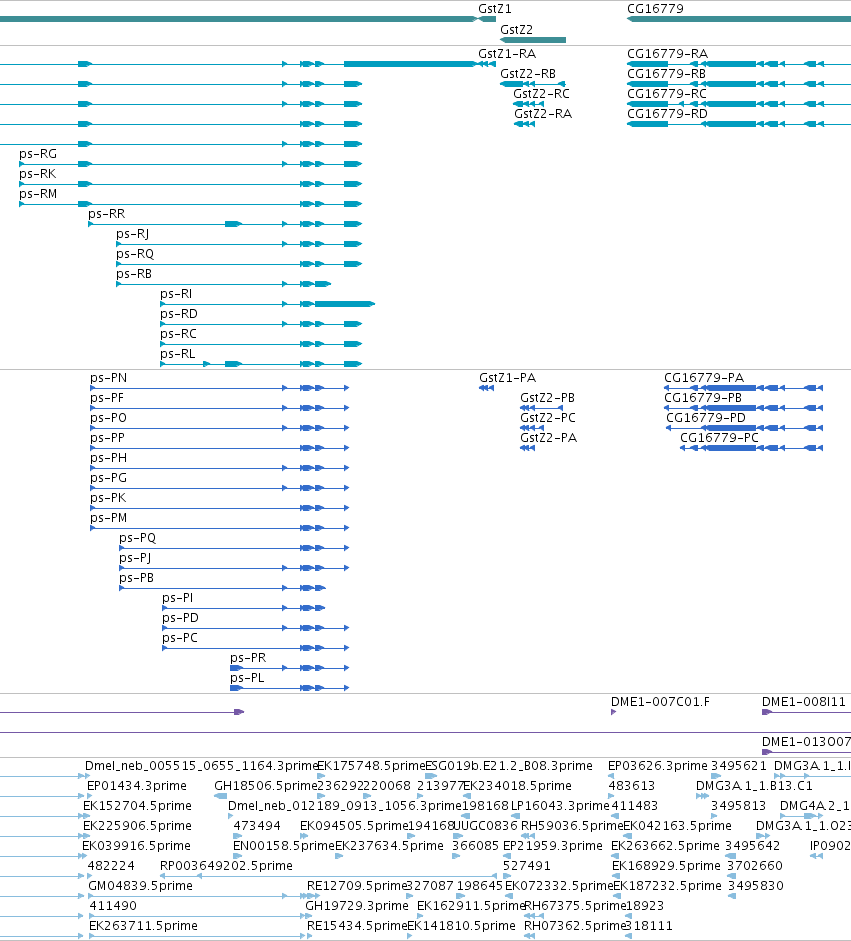The image size is (851, 941).
Task: Select the GstZ1 gene label
Action: (495, 9)
